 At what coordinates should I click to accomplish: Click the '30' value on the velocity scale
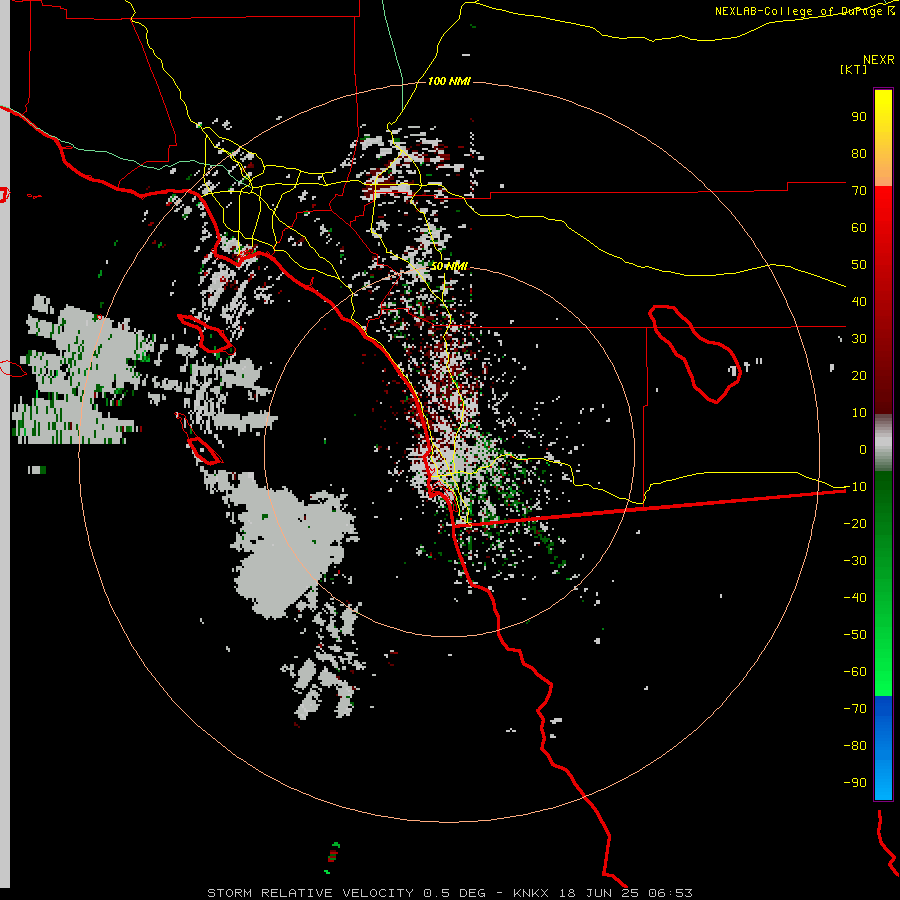coord(859,339)
